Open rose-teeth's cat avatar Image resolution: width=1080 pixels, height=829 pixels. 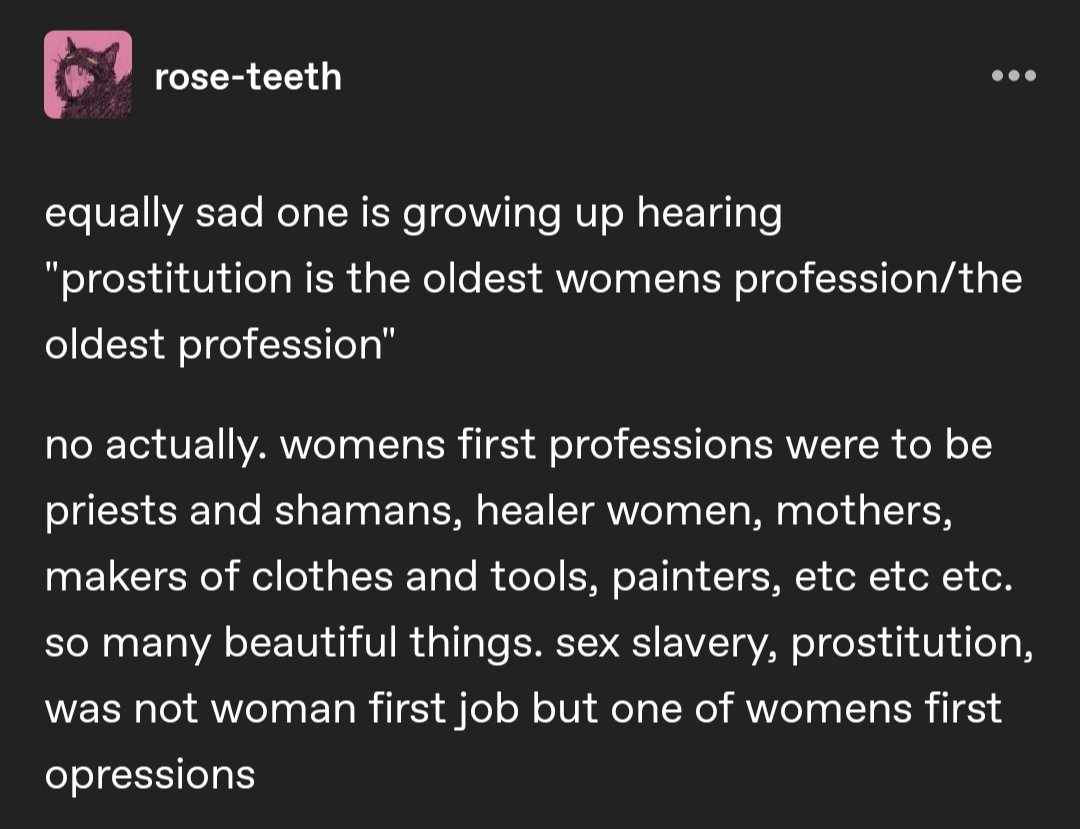tap(88, 74)
